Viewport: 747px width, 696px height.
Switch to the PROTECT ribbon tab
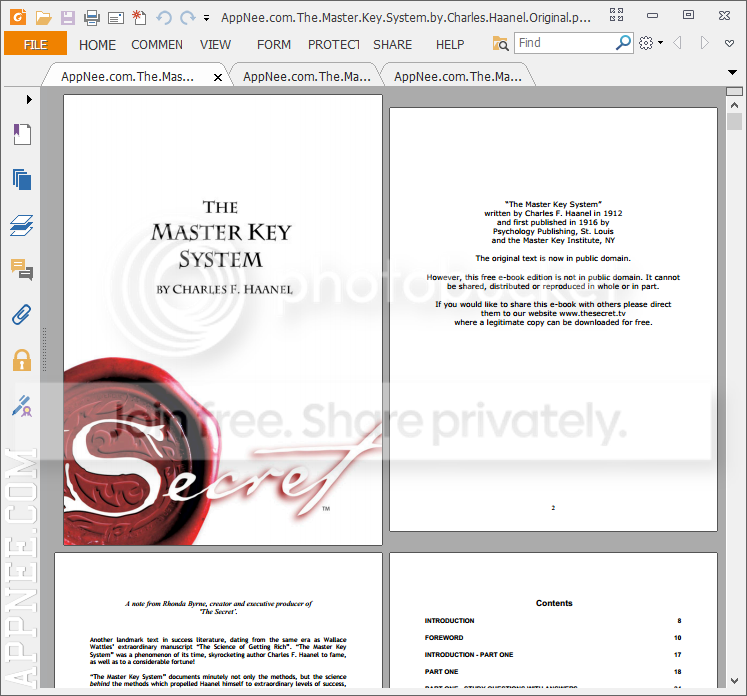coord(333,44)
